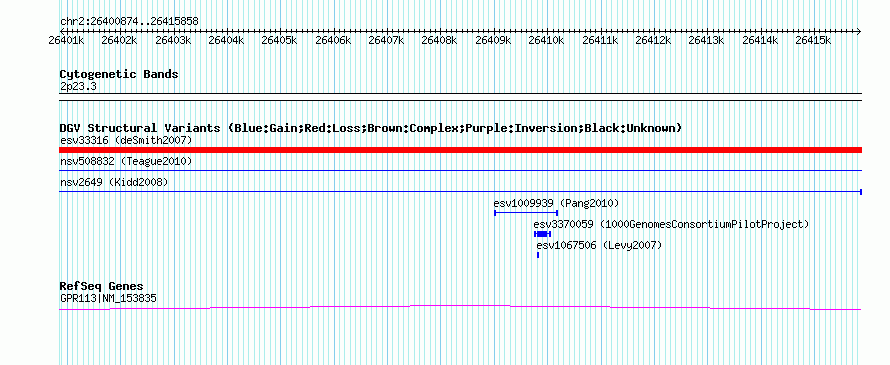Click the 26412k ruler tick label
Image resolution: width=890 pixels, height=365 pixels.
[653, 41]
